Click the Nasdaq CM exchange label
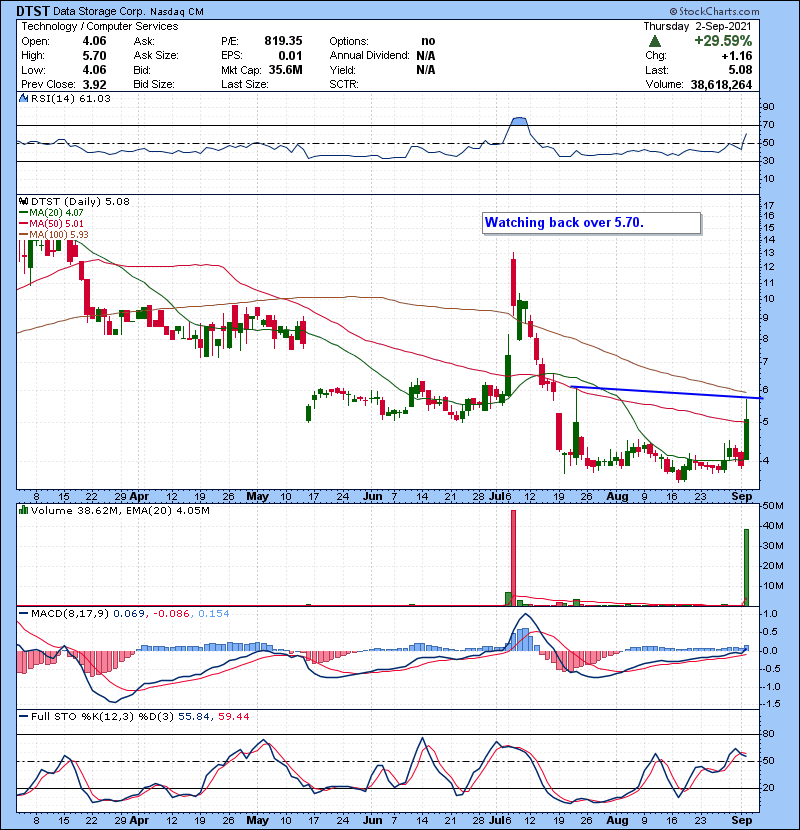Screen dimensions: 800x830 pos(177,12)
